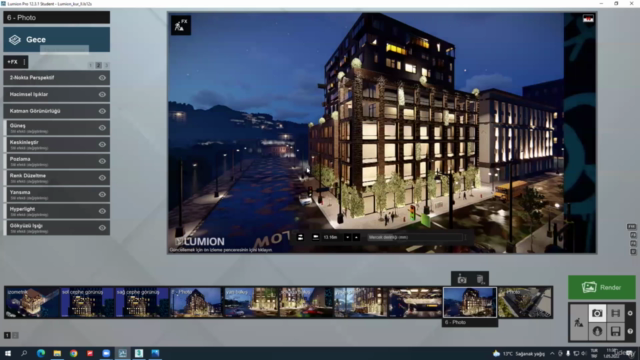Click the flag icon in preview corner
Image resolution: width=640 pixels, height=360 pixels.
[x=588, y=19]
